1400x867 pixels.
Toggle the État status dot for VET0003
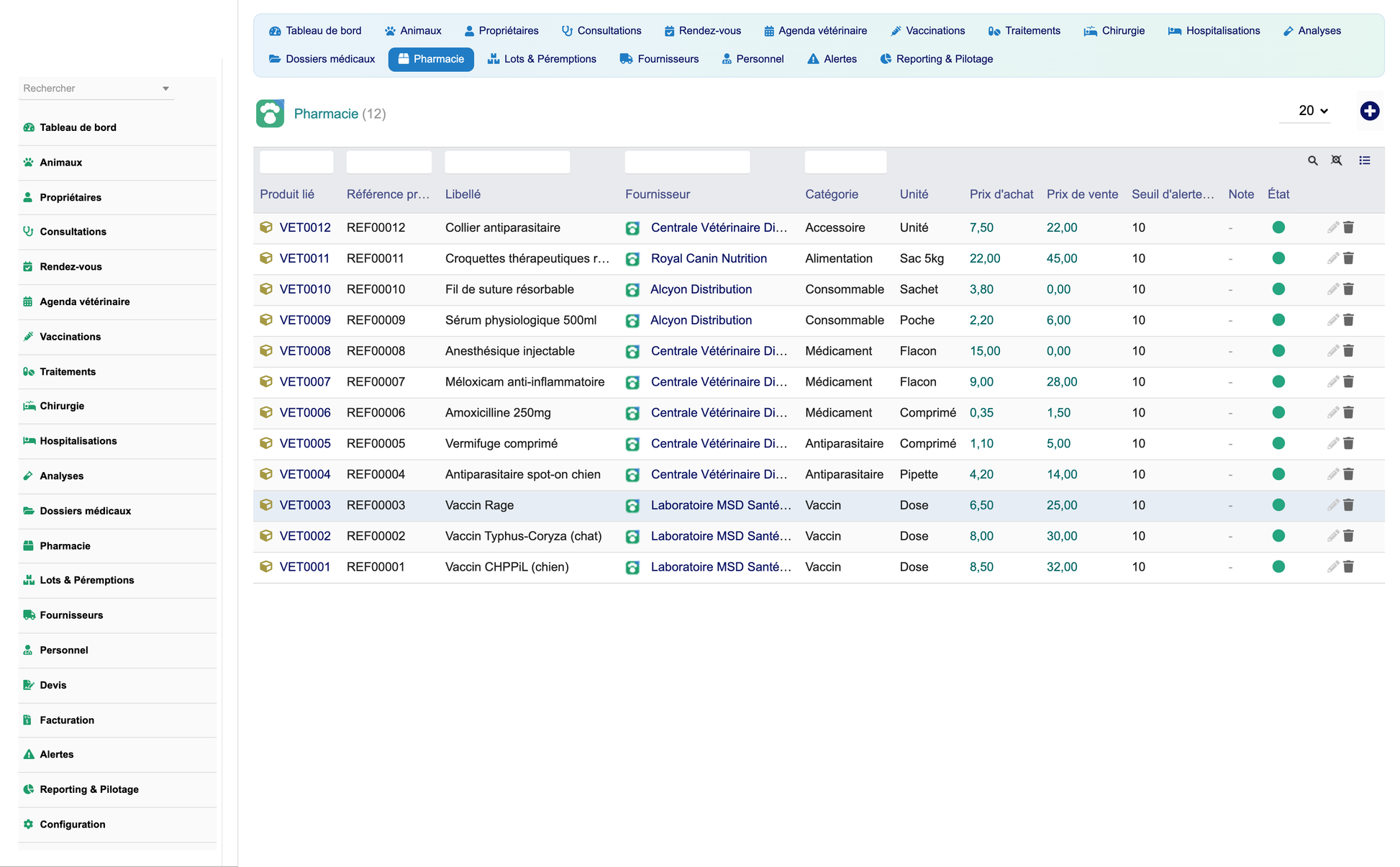coord(1278,505)
